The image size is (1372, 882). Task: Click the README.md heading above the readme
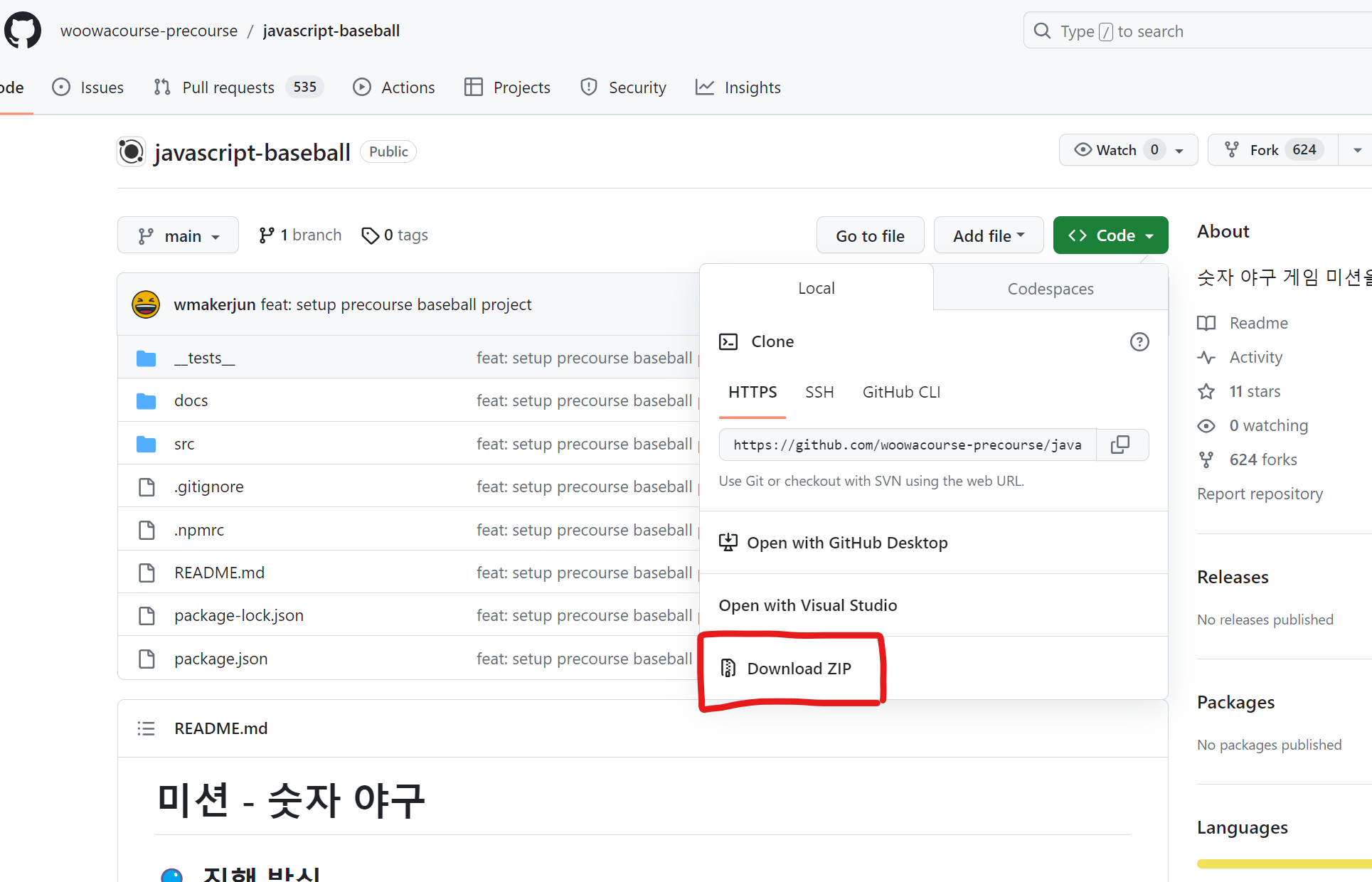221,728
